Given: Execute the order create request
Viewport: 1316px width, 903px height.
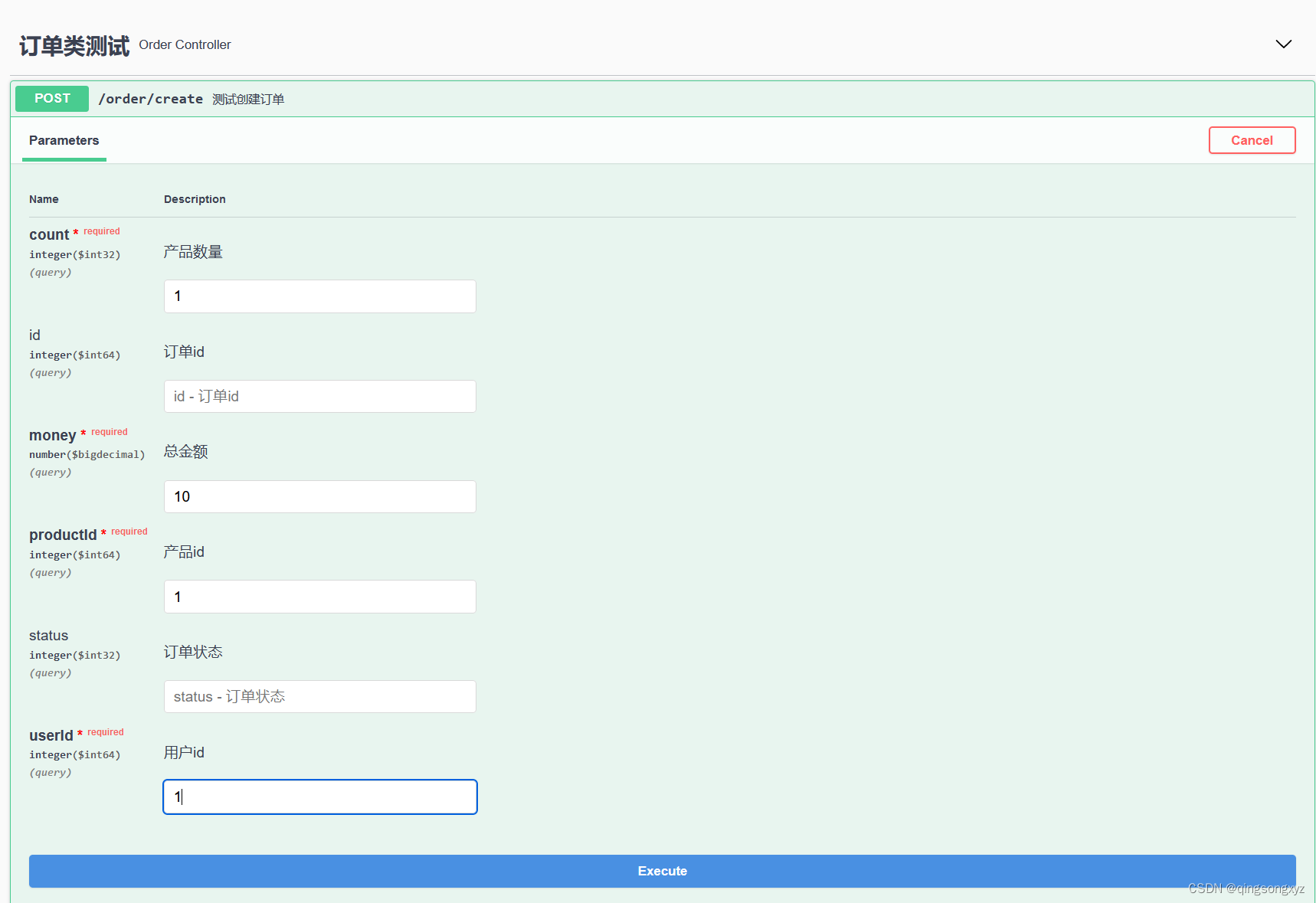Looking at the screenshot, I should (663, 871).
